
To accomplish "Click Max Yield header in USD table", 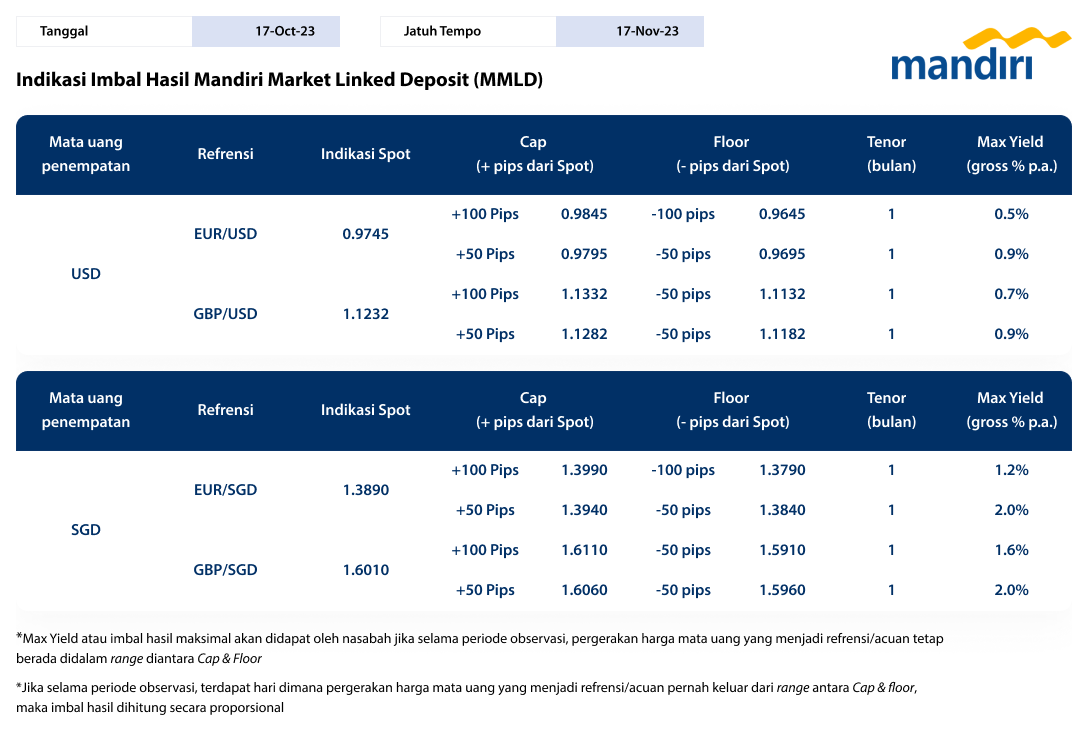I will tap(1011, 154).
